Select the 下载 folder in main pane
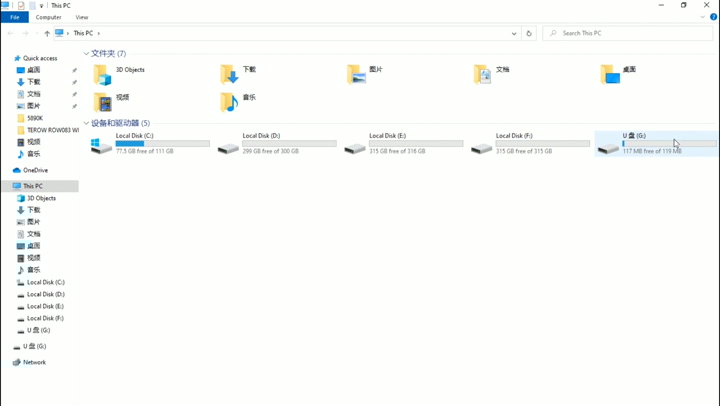 [238, 74]
